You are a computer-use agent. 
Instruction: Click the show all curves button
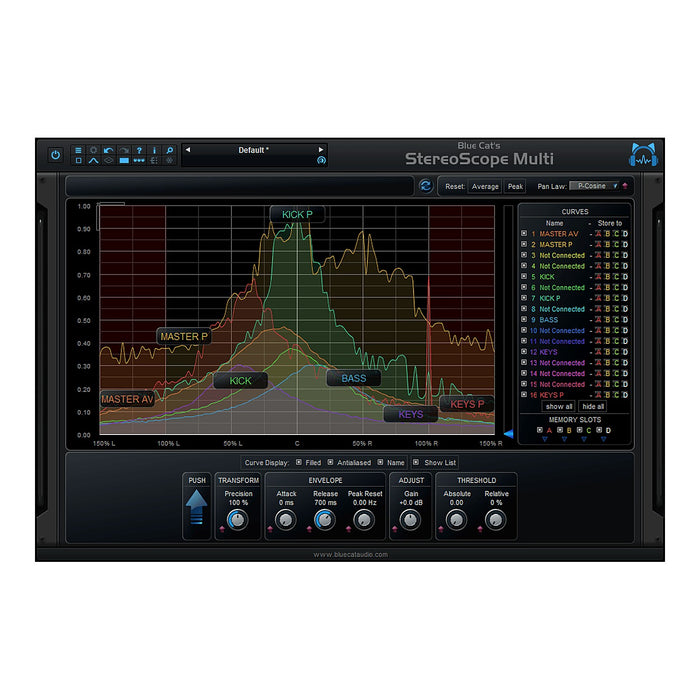pos(558,407)
